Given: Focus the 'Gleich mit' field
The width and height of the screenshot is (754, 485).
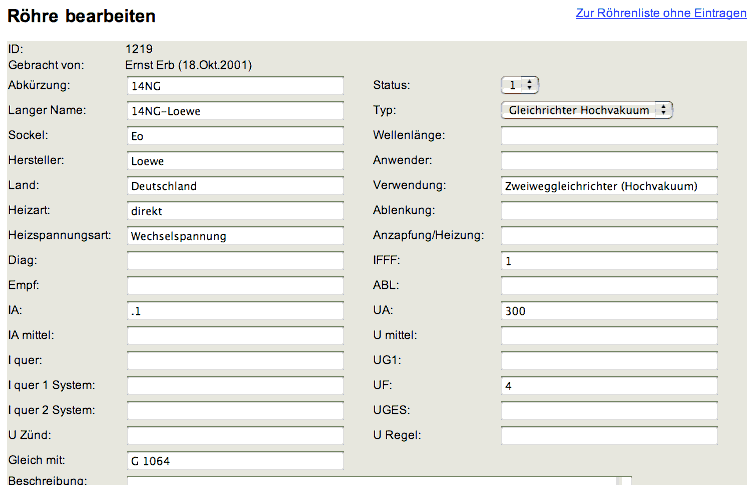Looking at the screenshot, I should point(235,460).
